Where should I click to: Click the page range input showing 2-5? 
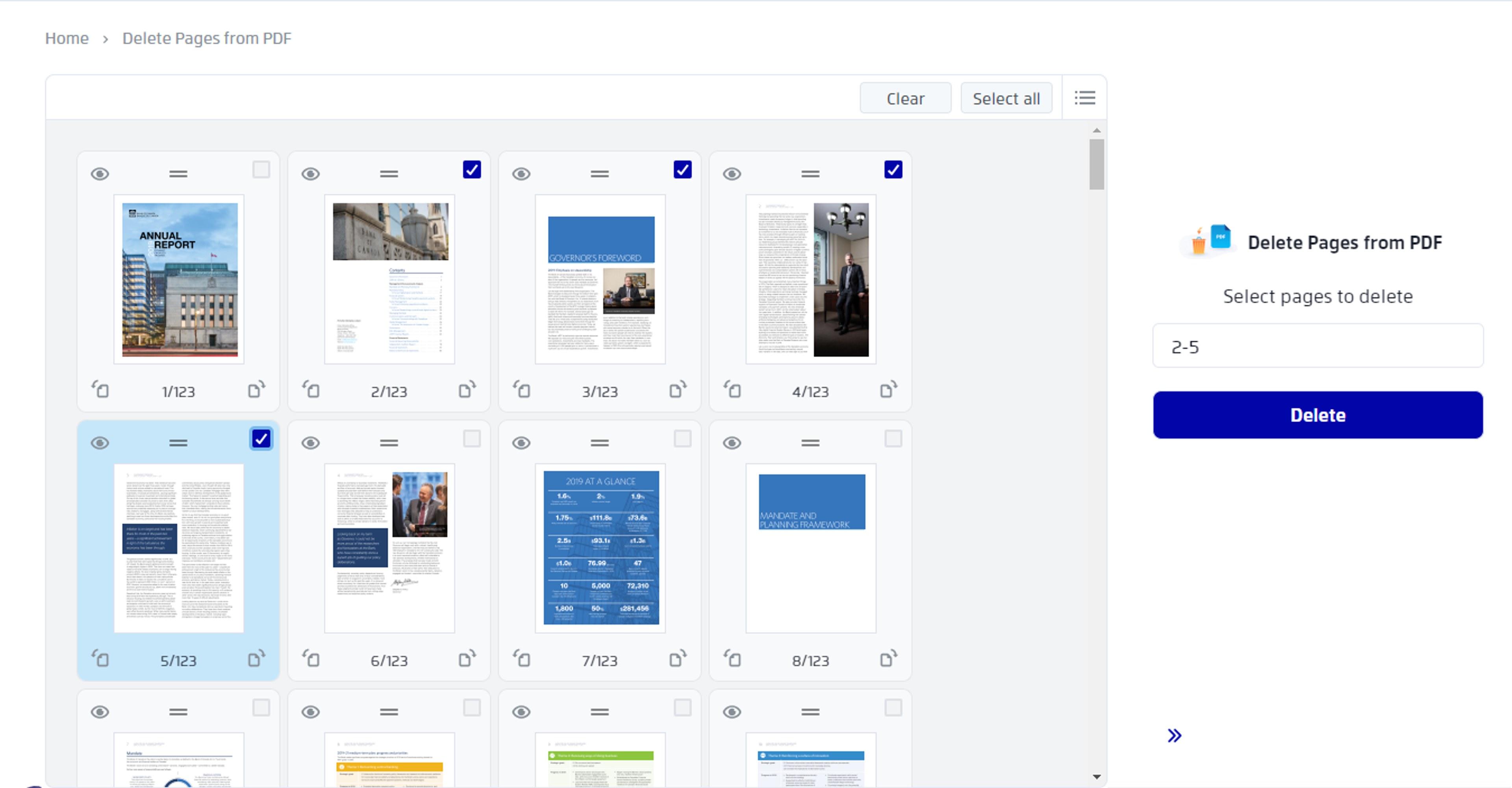[1318, 346]
